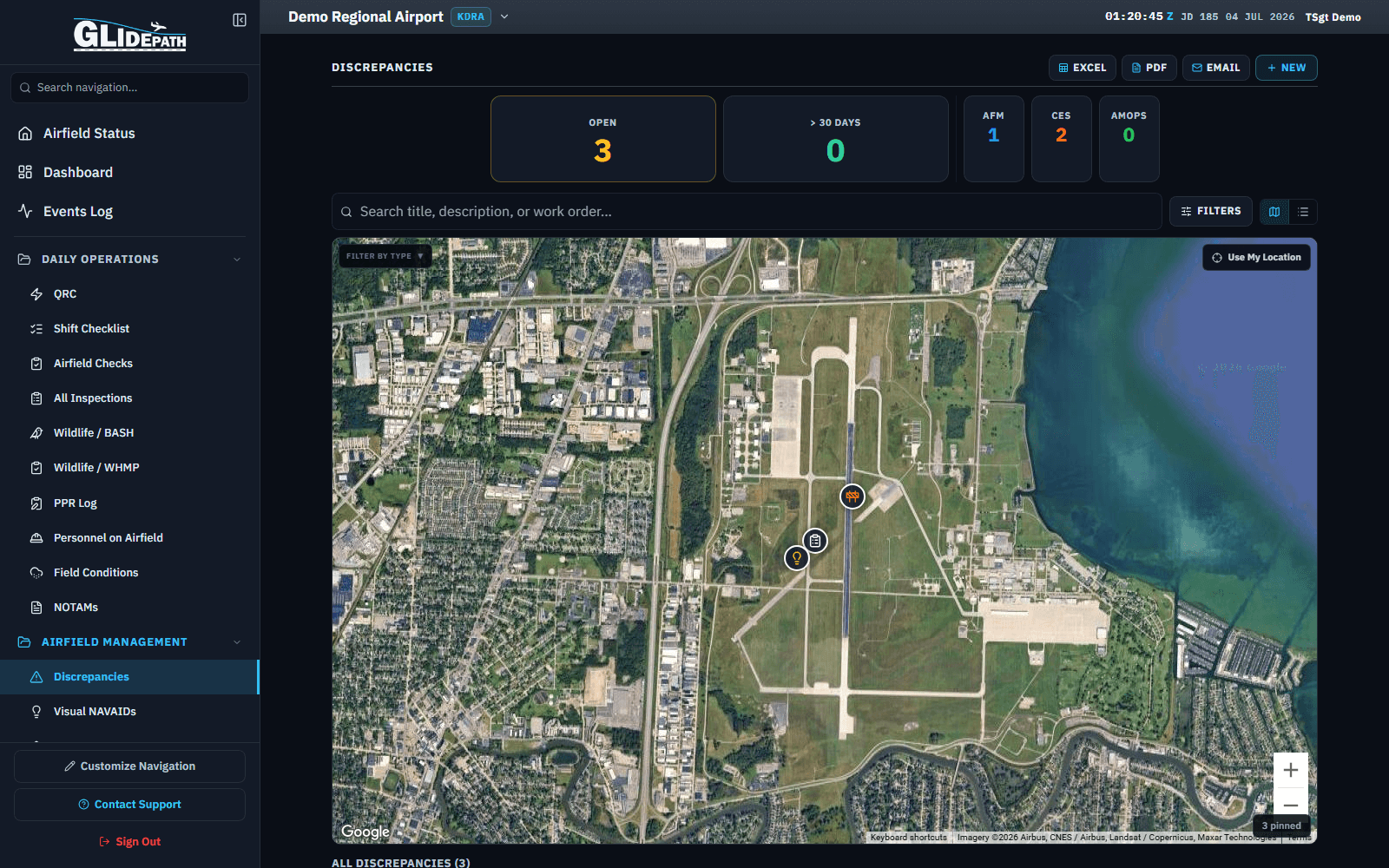Image resolution: width=1389 pixels, height=868 pixels.
Task: Open Wildlife / WHMP
Action: (129, 467)
